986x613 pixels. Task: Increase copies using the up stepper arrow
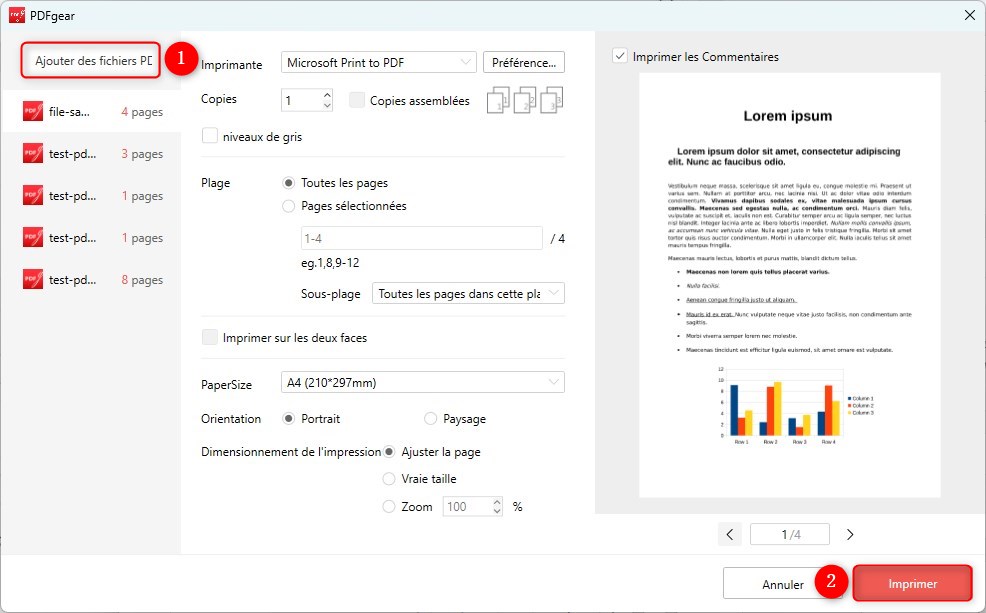click(325, 94)
